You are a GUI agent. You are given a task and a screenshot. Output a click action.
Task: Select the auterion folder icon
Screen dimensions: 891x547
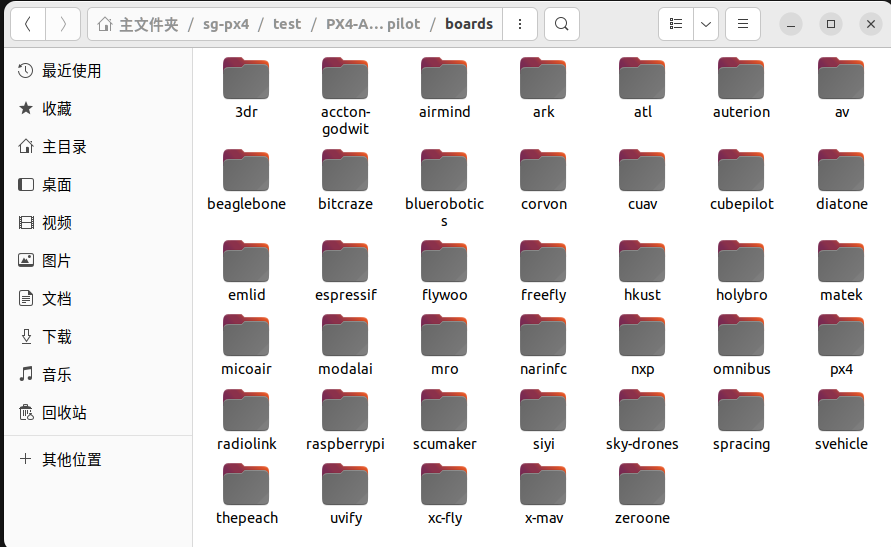pyautogui.click(x=741, y=78)
